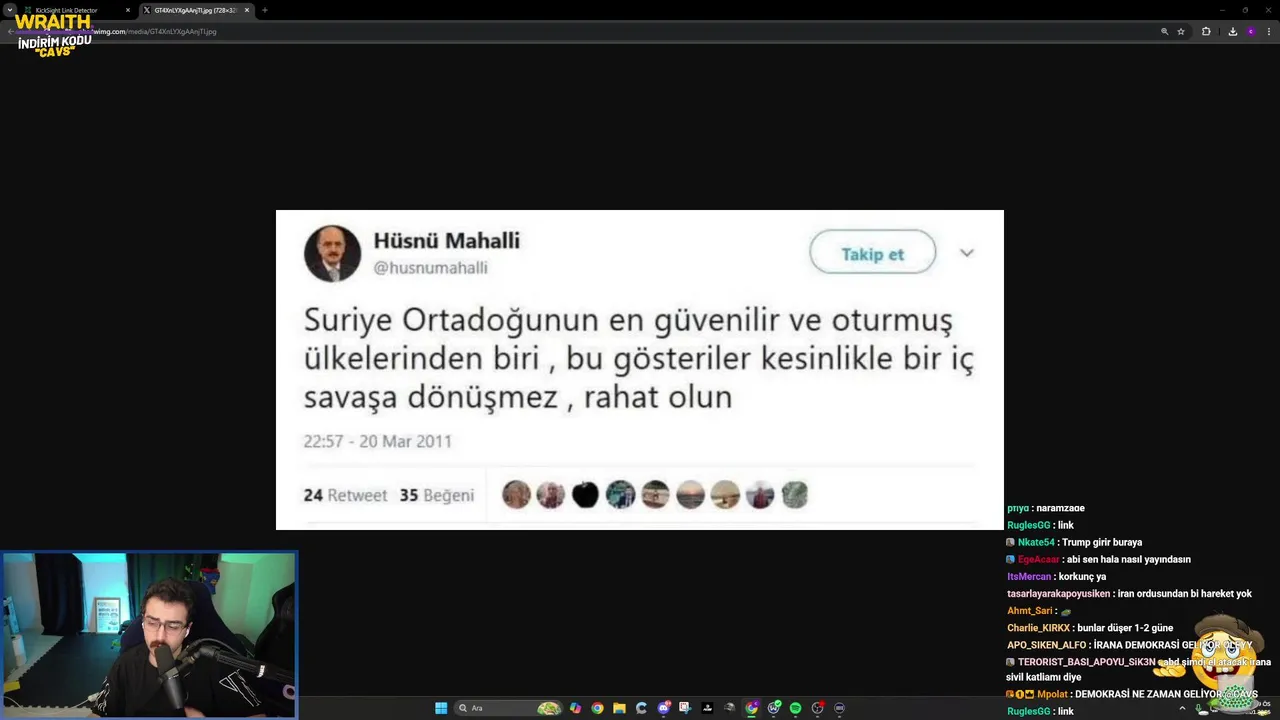Click the taskbar Ara search box
The image size is (1280, 720).
[x=508, y=708]
